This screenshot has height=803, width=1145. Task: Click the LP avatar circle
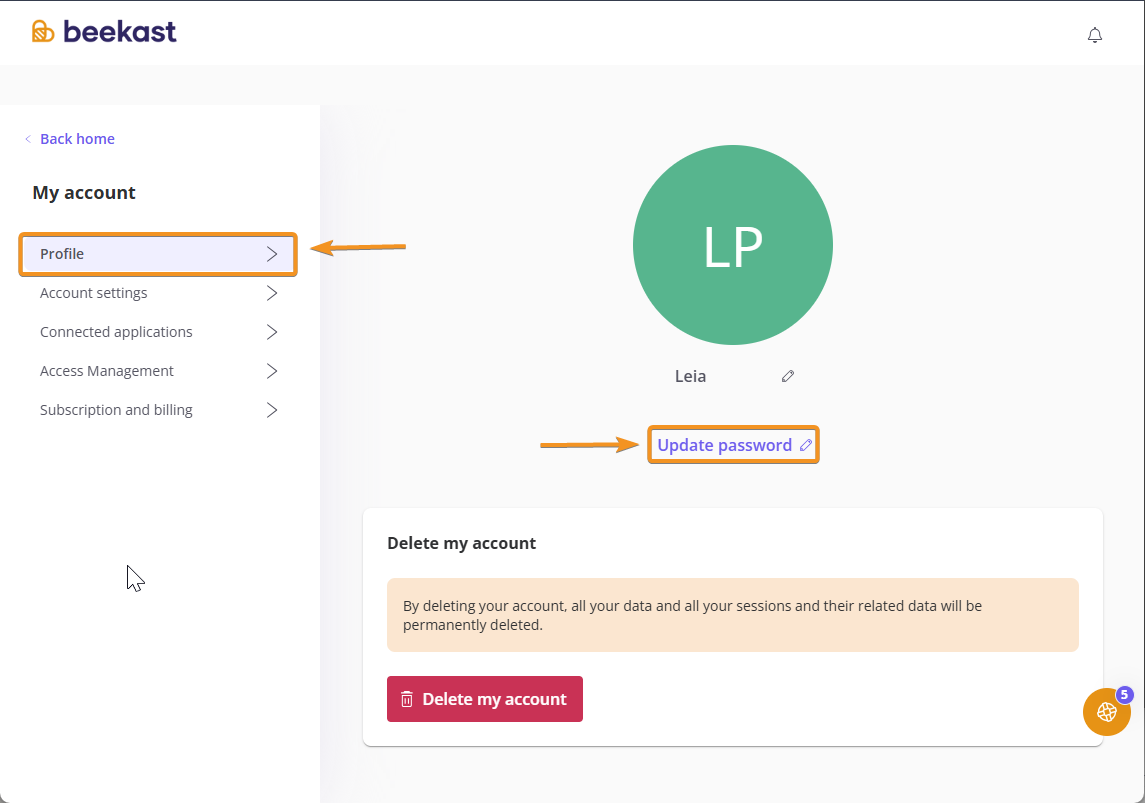point(732,245)
